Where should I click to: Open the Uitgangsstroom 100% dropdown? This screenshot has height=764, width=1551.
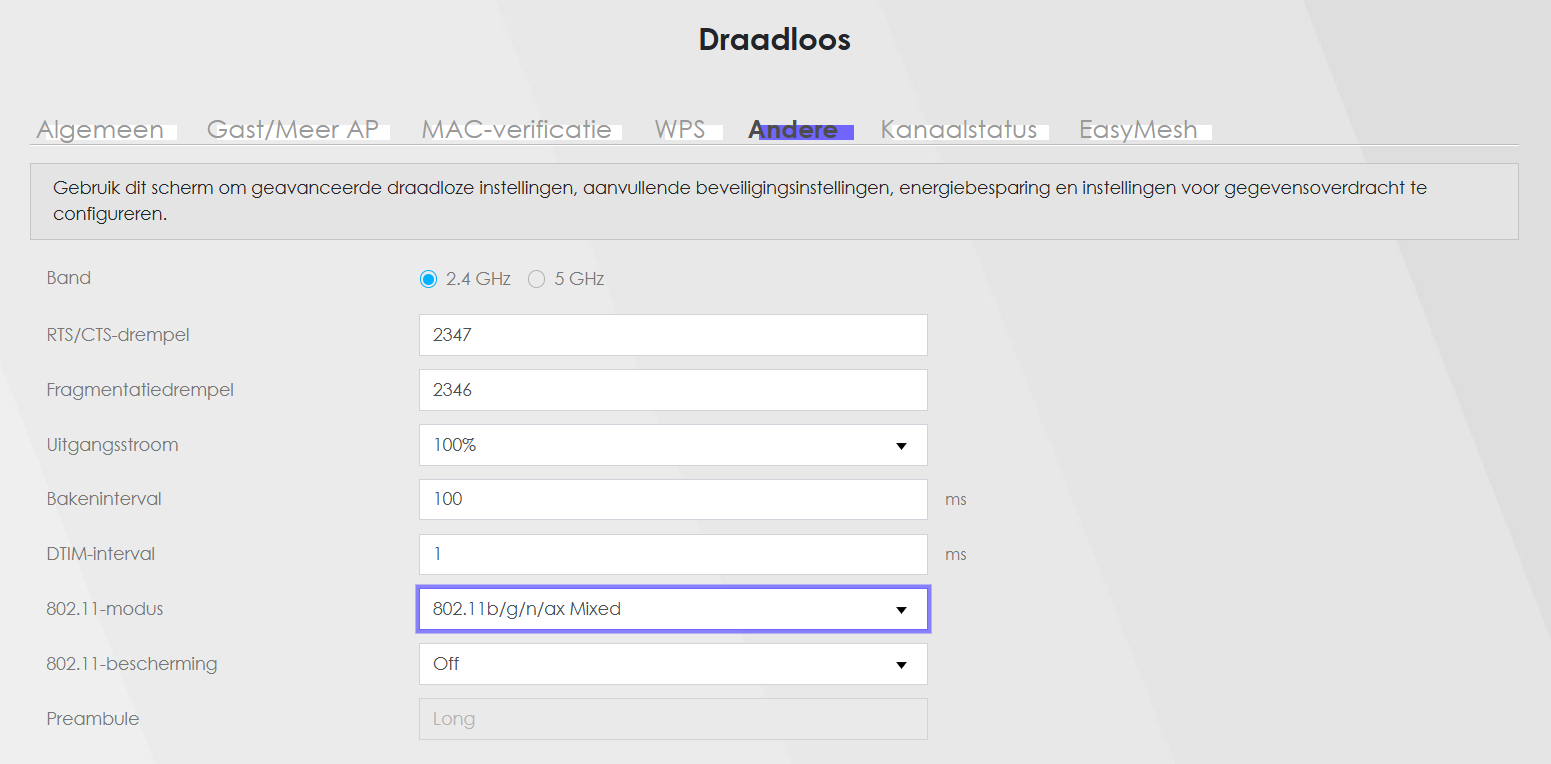point(673,445)
